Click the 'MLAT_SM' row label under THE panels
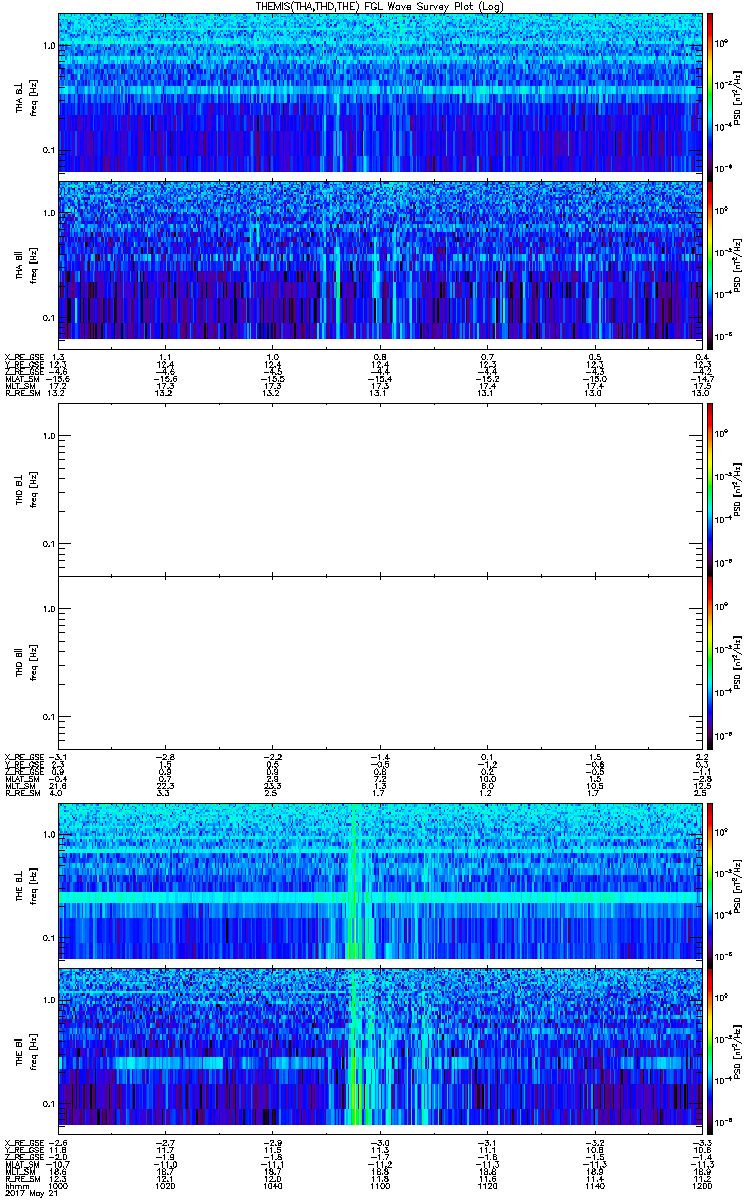Image resolution: width=750 pixels, height=1200 pixels. click(x=21, y=1165)
